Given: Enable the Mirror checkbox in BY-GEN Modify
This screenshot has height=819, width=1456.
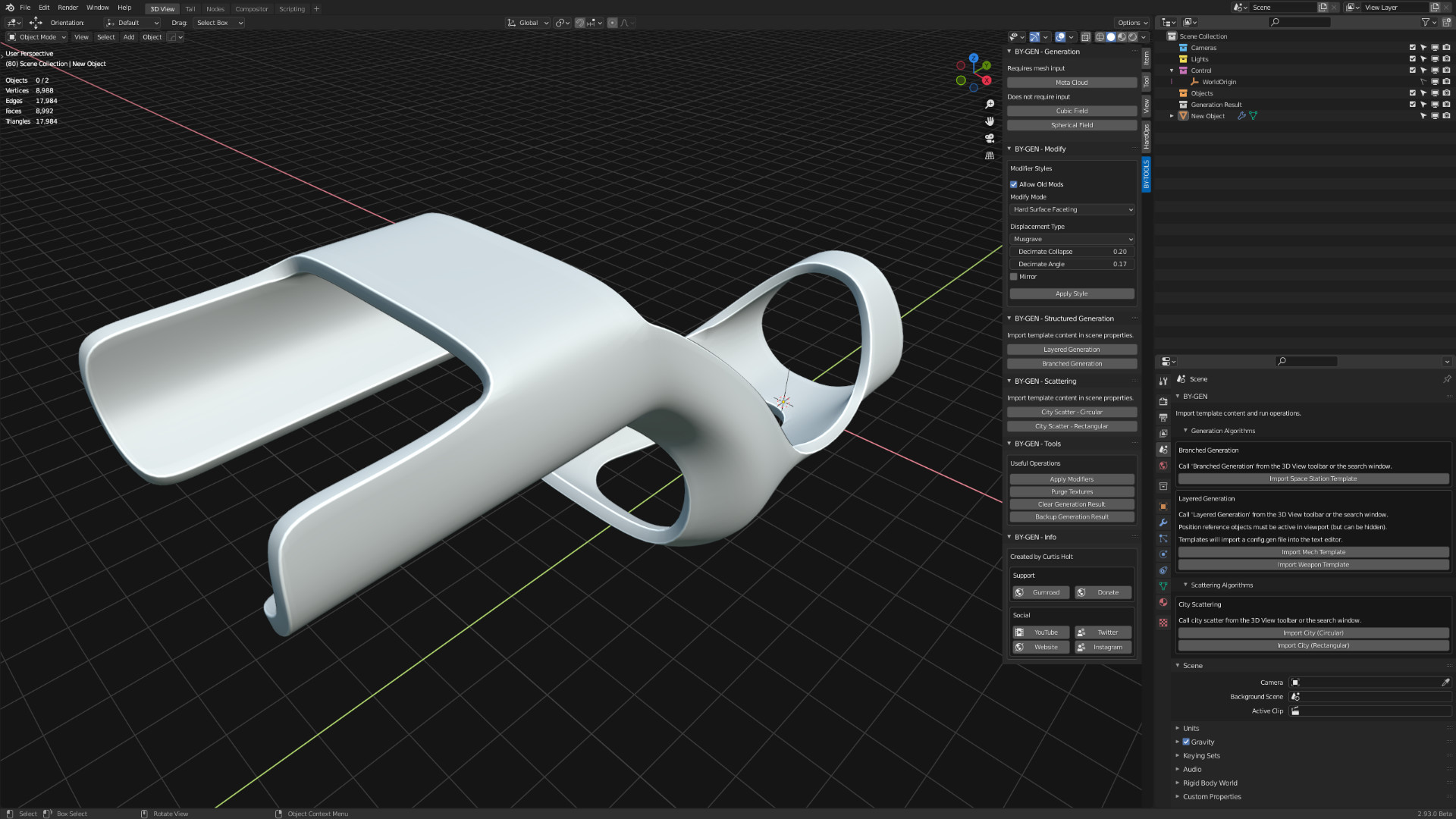Looking at the screenshot, I should pyautogui.click(x=1014, y=277).
